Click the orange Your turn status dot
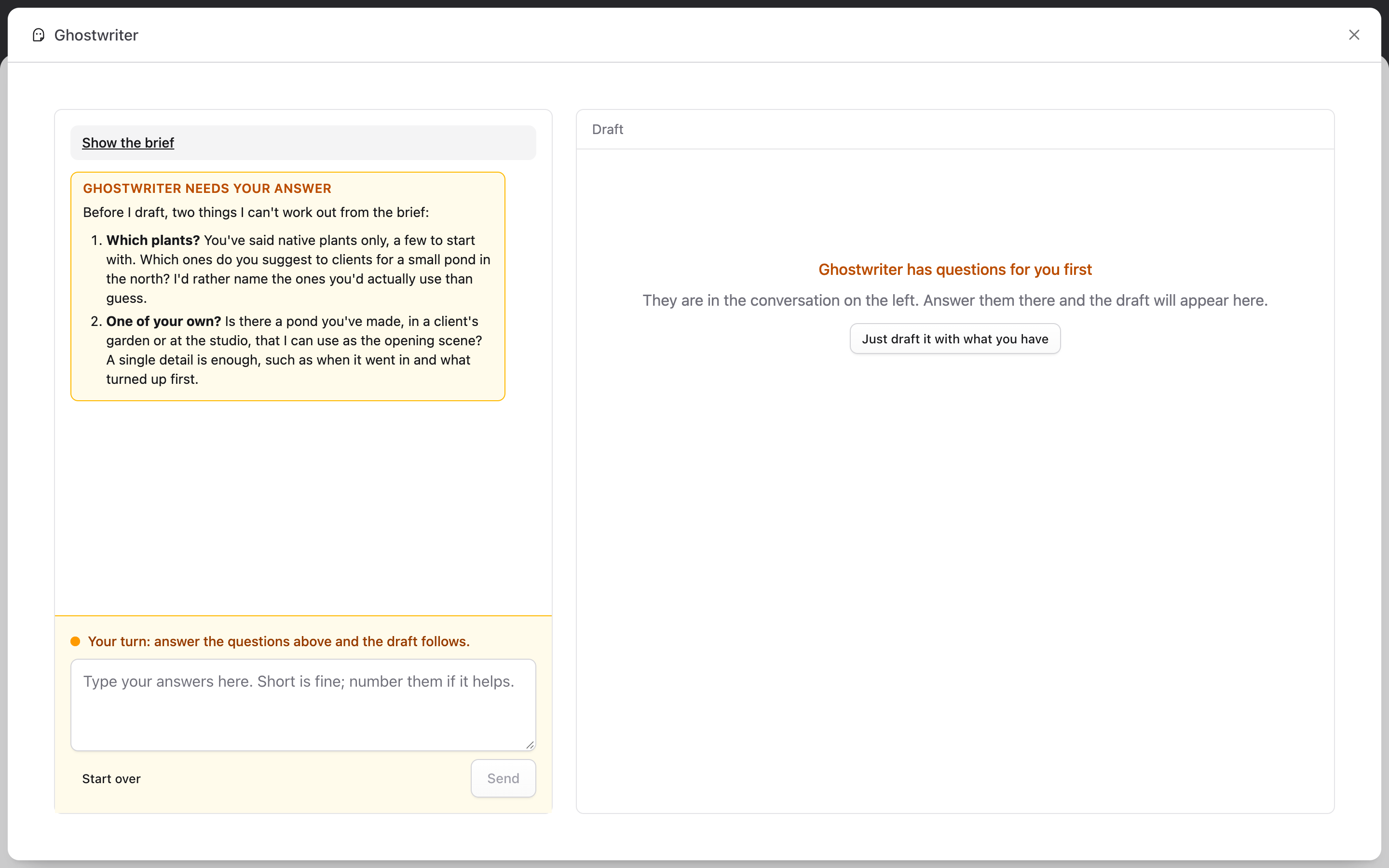Screen dimensions: 1389x868 click(75, 641)
